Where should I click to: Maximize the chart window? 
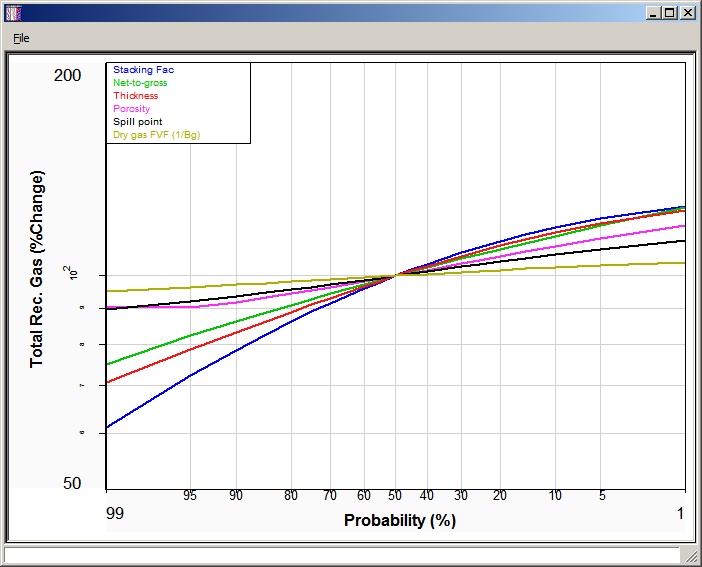tap(670, 13)
